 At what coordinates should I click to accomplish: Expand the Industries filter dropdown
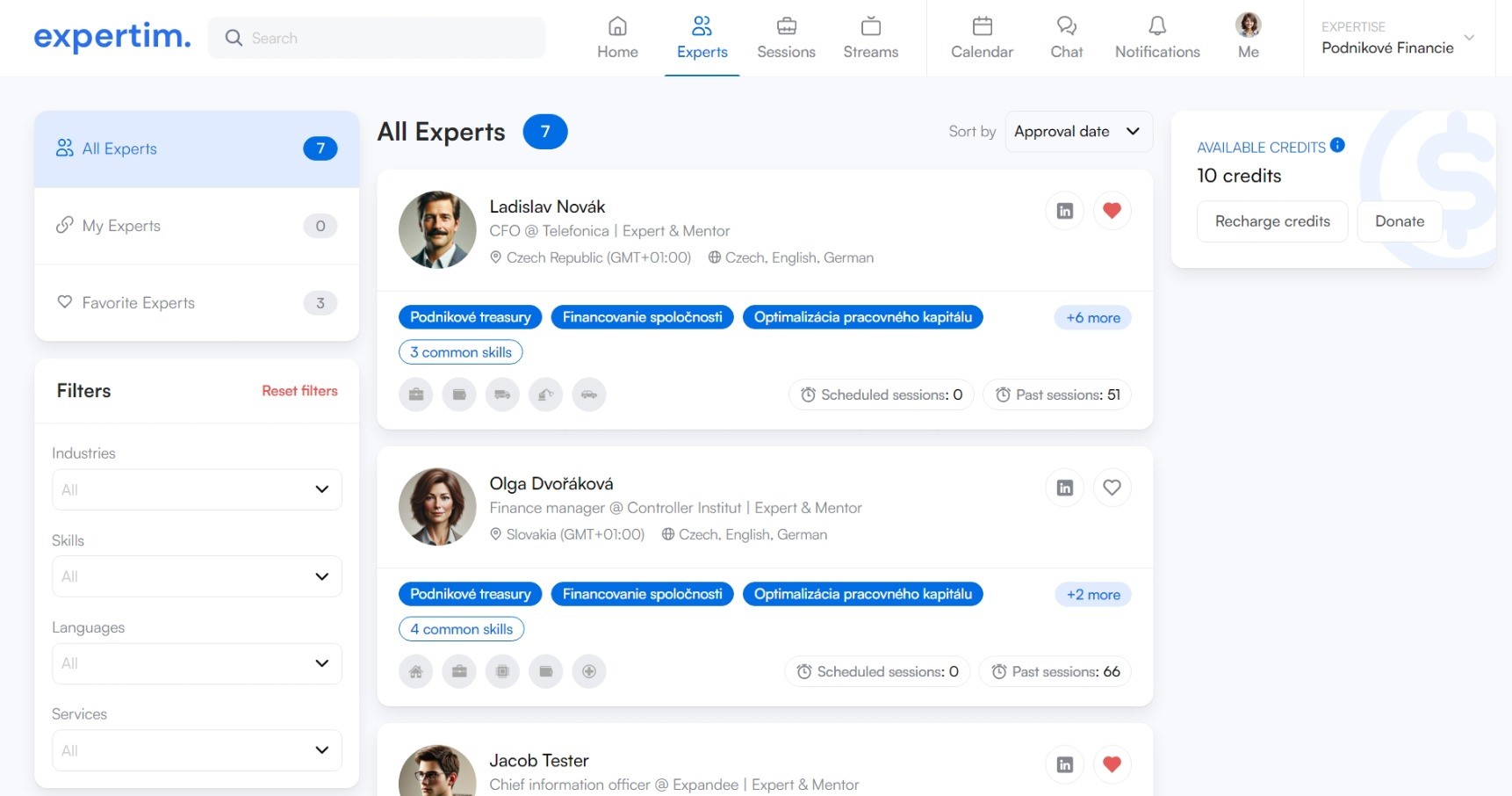pyautogui.click(x=197, y=489)
